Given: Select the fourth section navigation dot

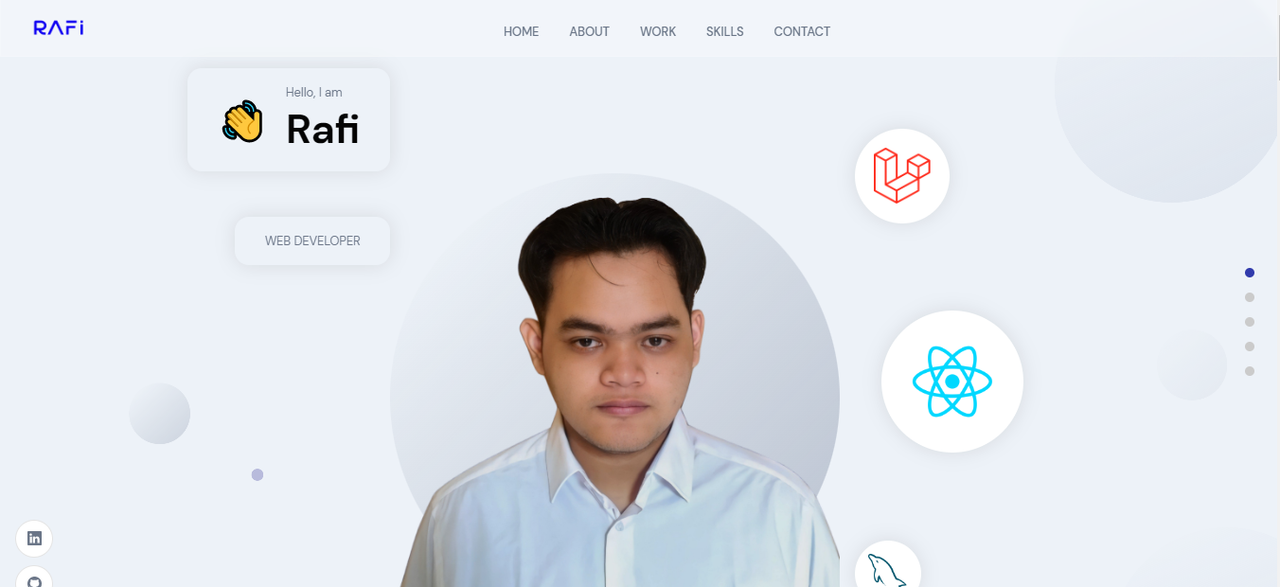Looking at the screenshot, I should (1249, 346).
